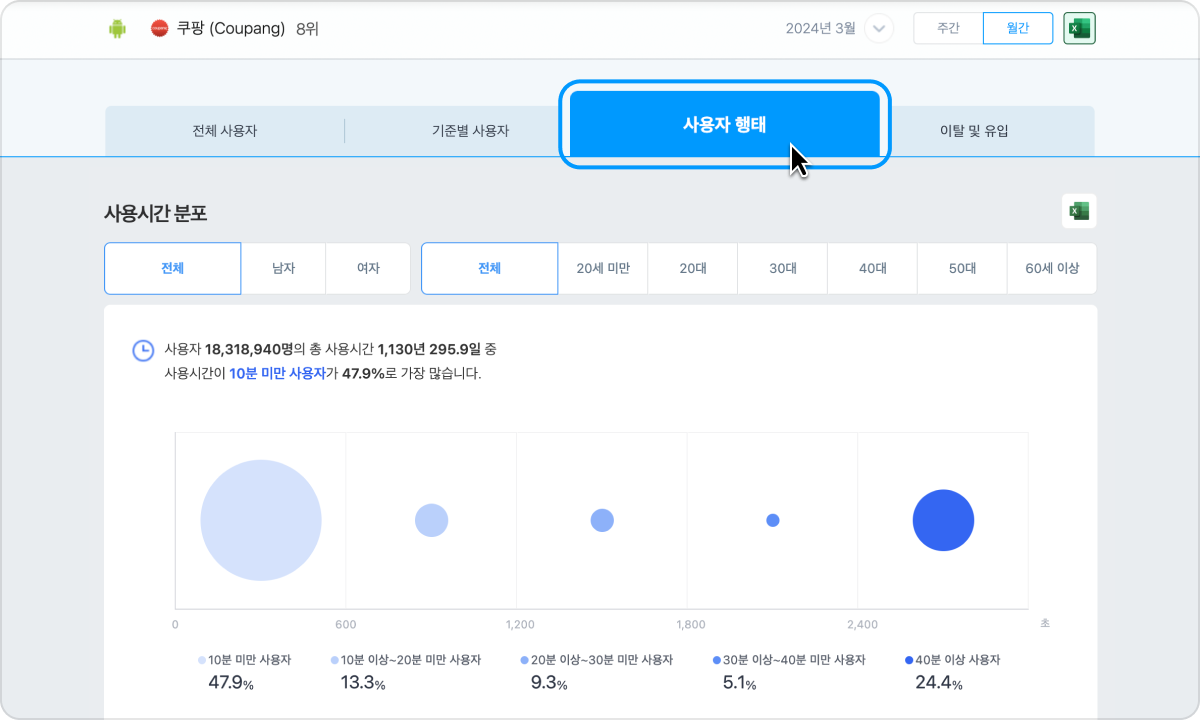Open the 전체 사용자 tab
The height and width of the screenshot is (720, 1200).
click(225, 131)
